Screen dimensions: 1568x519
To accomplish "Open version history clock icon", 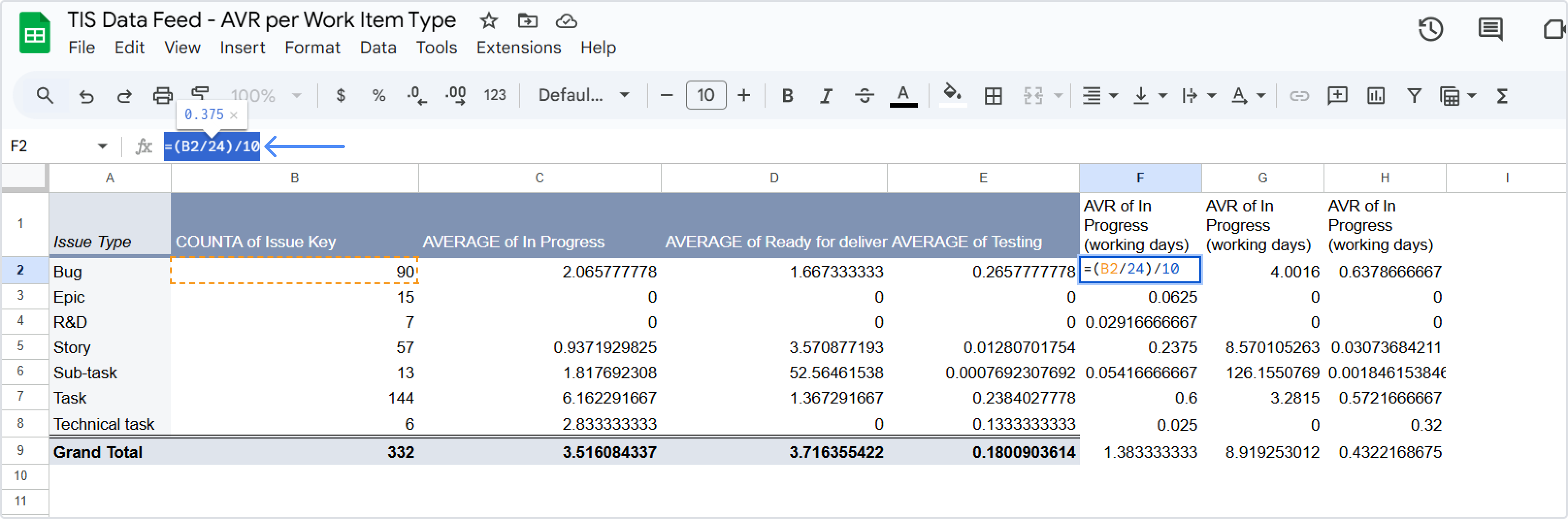I will point(1430,29).
